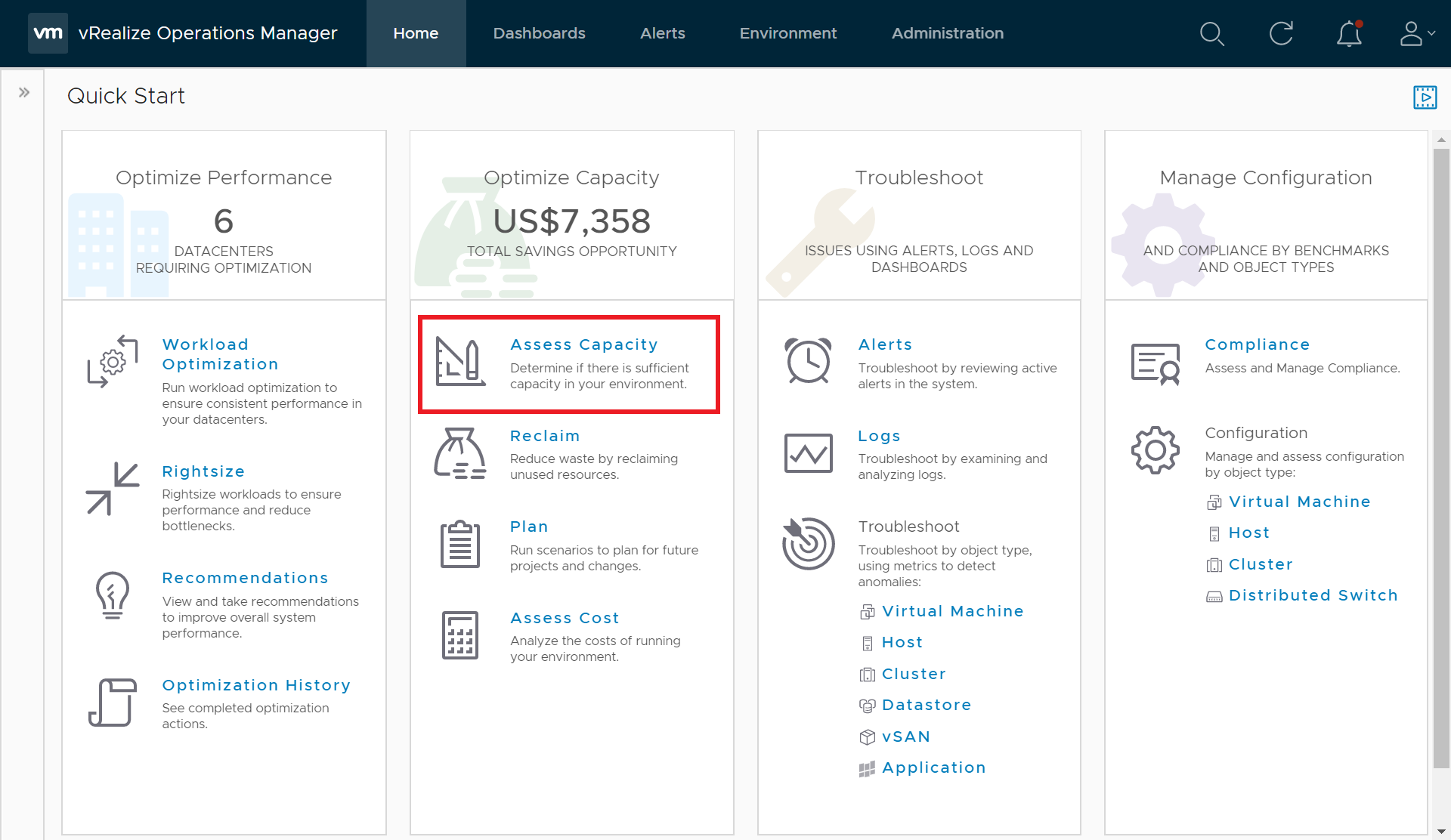Open the Optimization History link
Viewport: 1451px width, 840px height.
(x=256, y=685)
